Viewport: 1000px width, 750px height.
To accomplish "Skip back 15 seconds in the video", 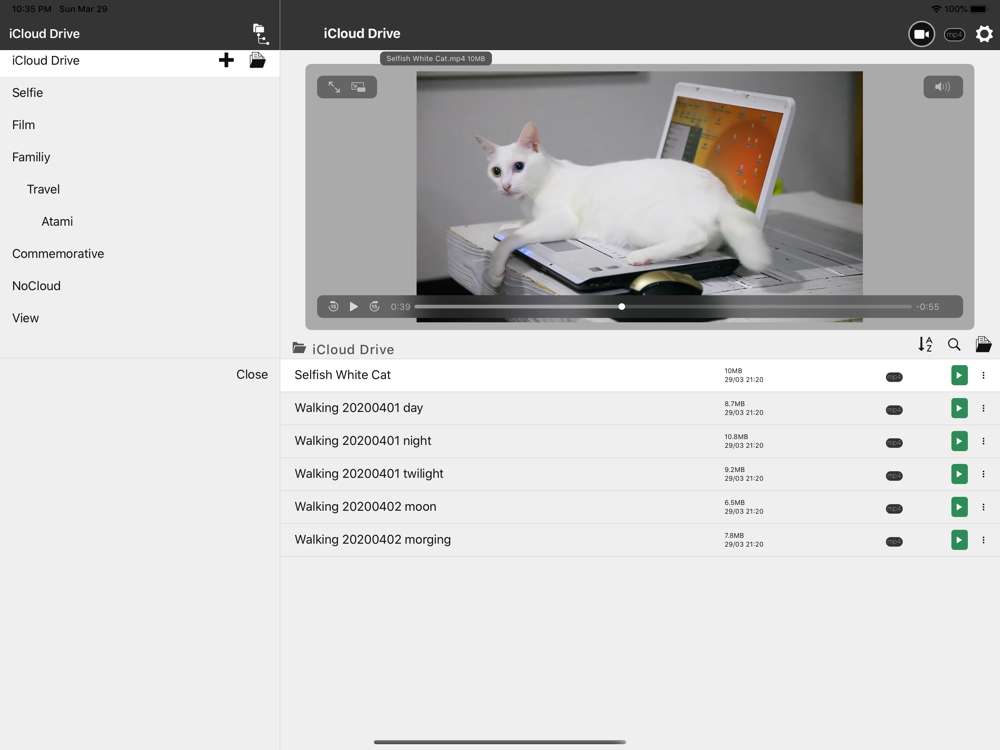I will (x=333, y=307).
